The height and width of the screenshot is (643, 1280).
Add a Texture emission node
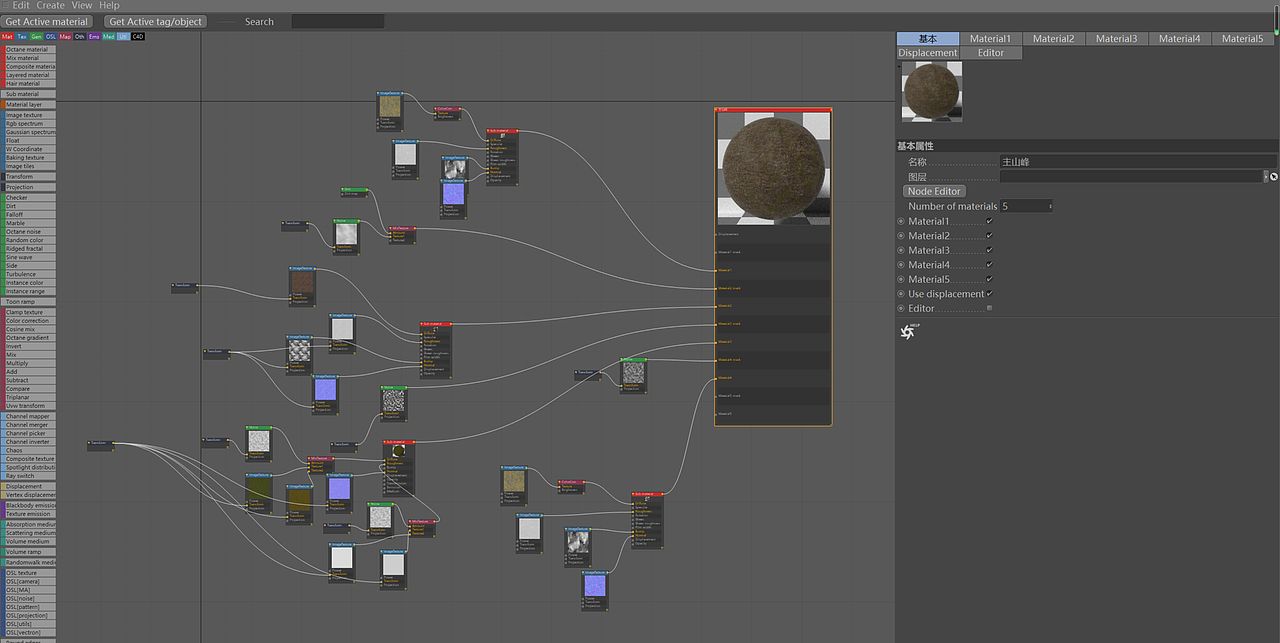[x=28, y=514]
